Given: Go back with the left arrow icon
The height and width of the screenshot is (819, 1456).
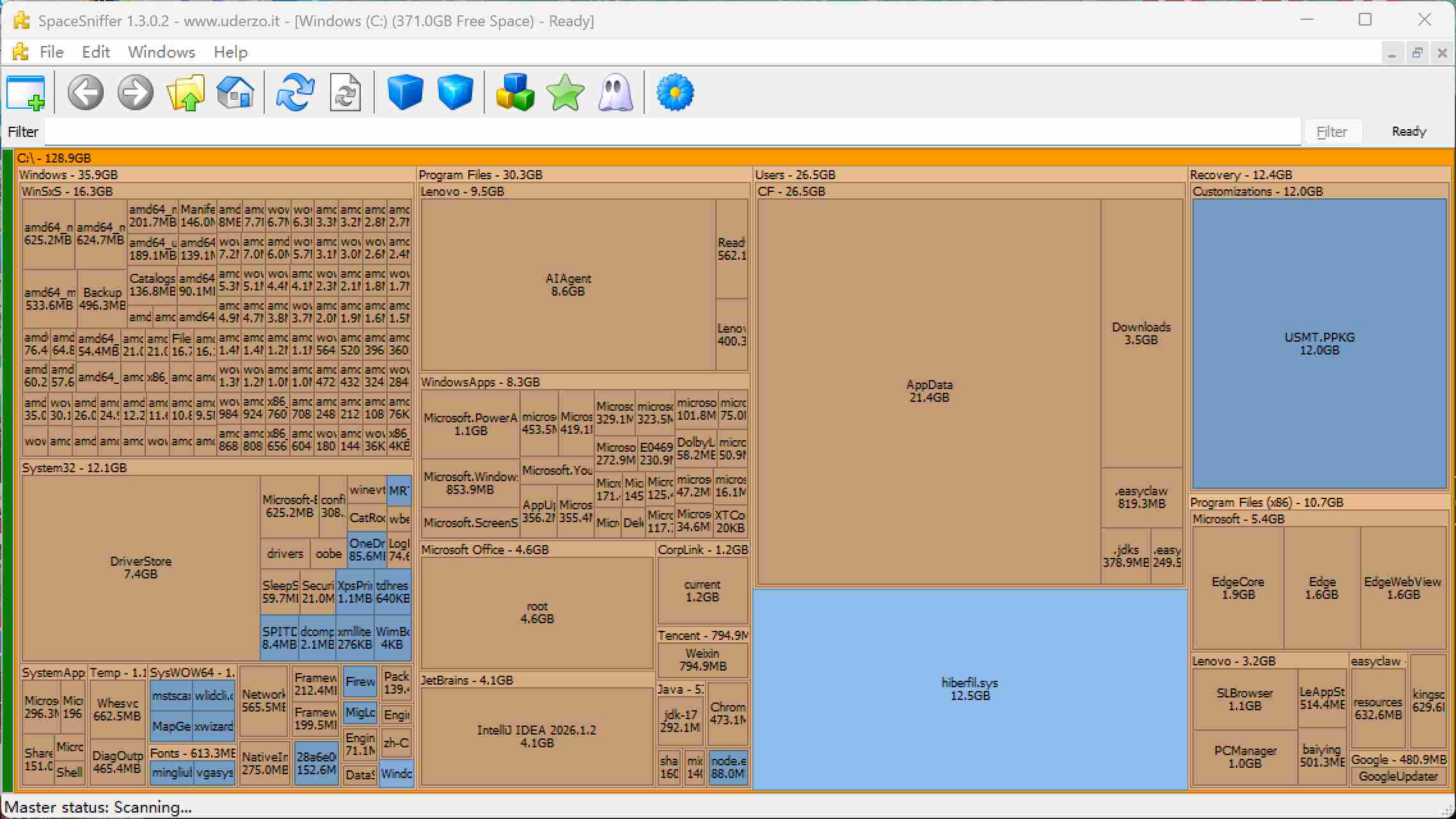Looking at the screenshot, I should click(86, 93).
